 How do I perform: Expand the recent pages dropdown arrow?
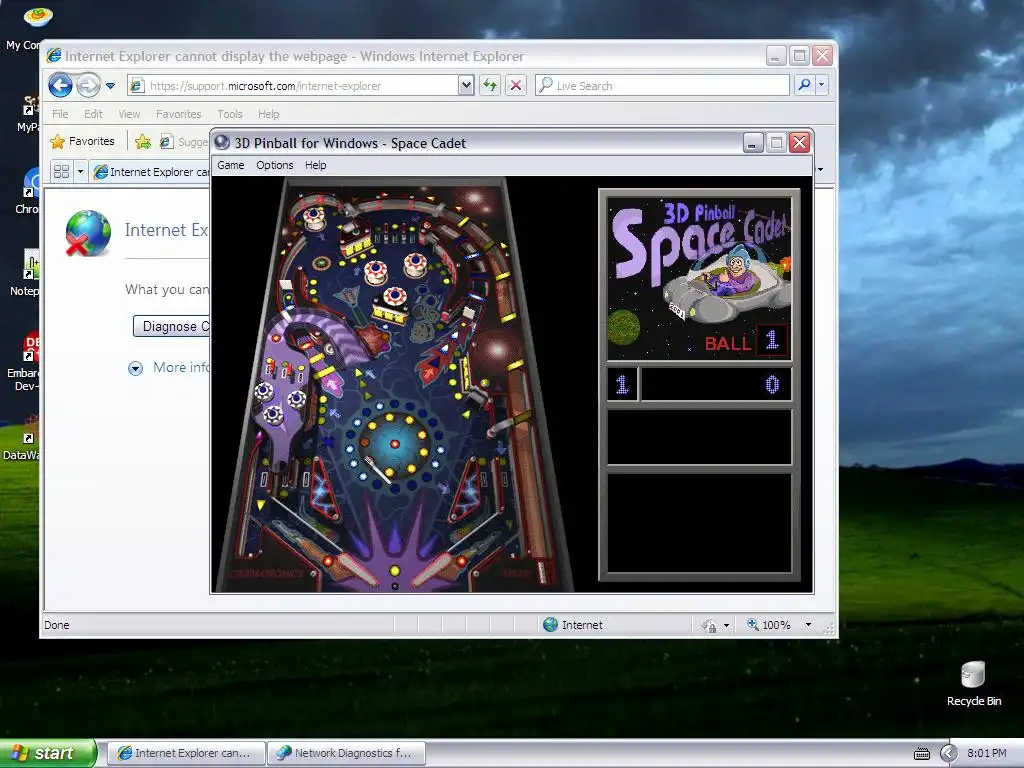tap(110, 86)
